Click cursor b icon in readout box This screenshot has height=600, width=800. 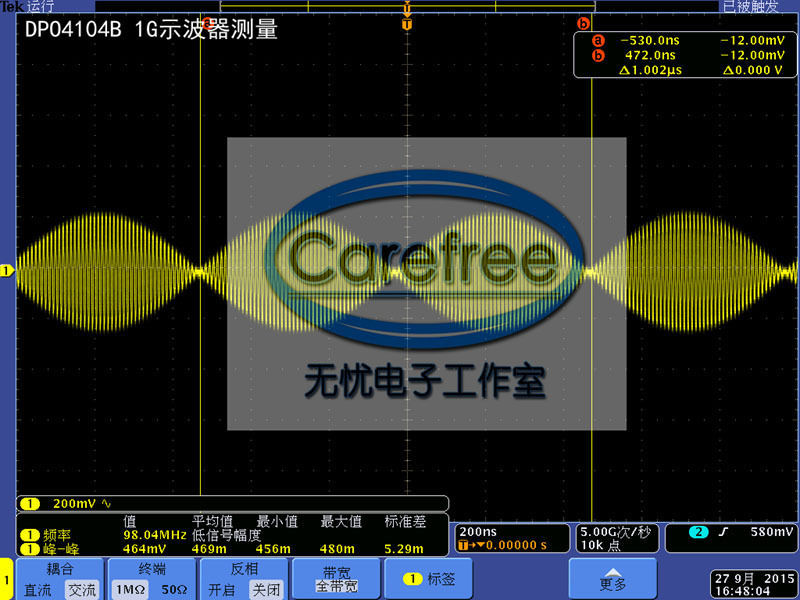click(598, 56)
